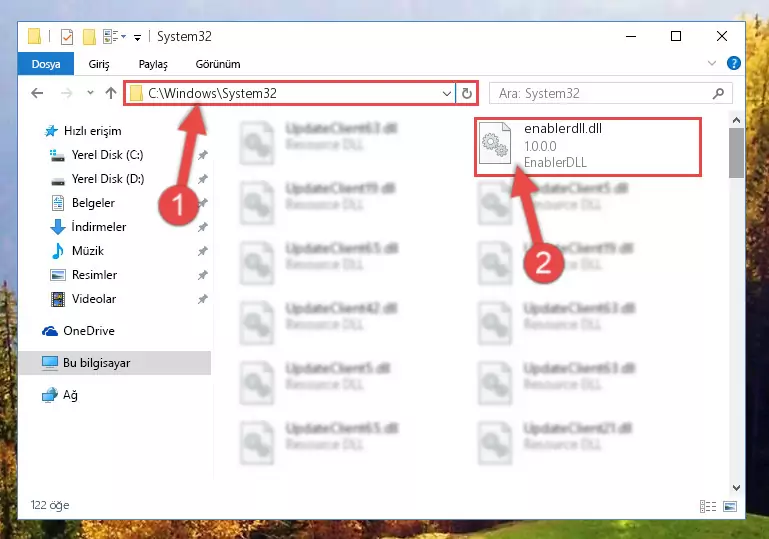This screenshot has height=539, width=769.
Task: Click the Müzik note icon
Action: [58, 251]
